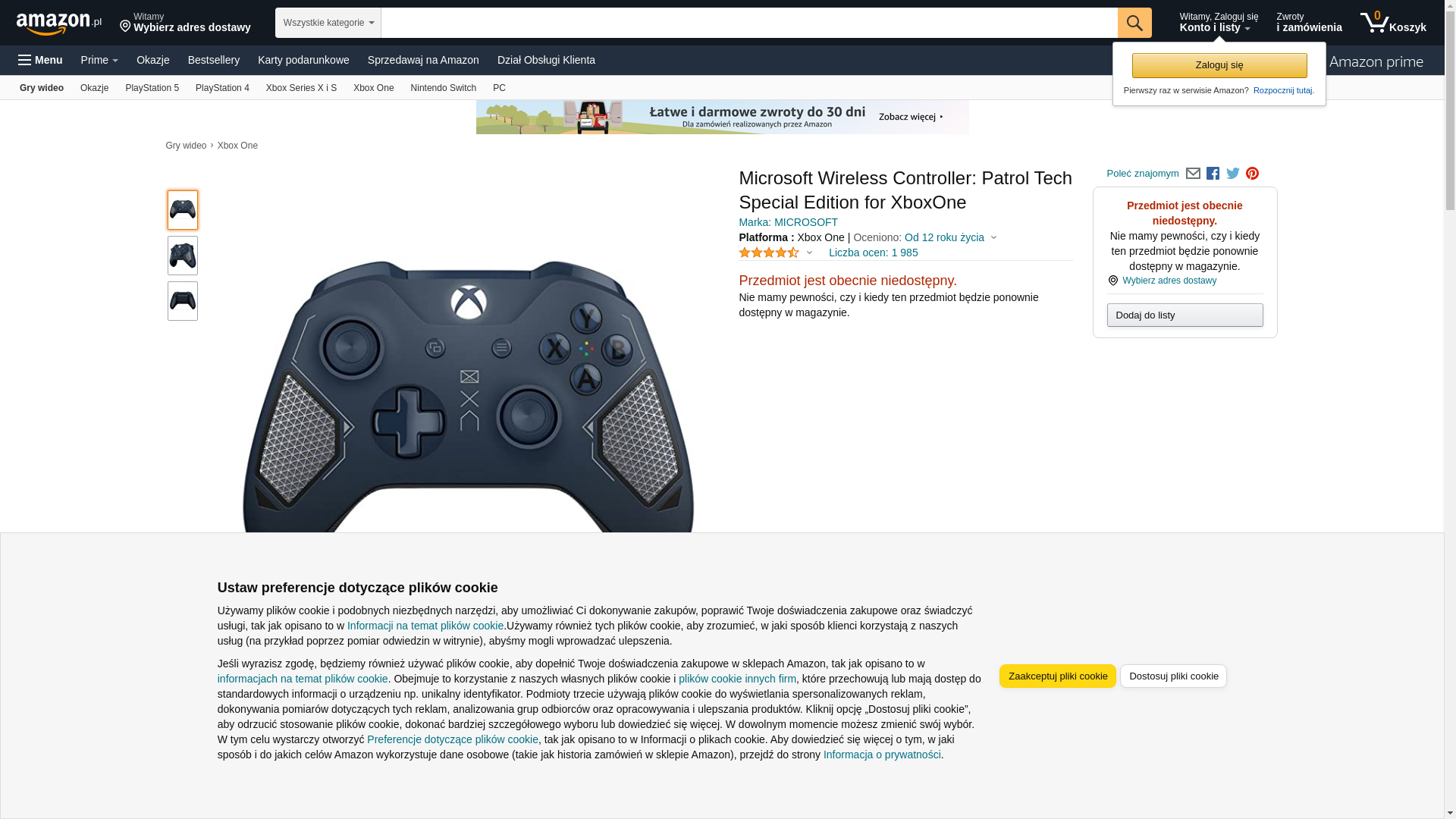Share product on Facebook icon
This screenshot has width=1456, height=819.
click(x=1213, y=174)
